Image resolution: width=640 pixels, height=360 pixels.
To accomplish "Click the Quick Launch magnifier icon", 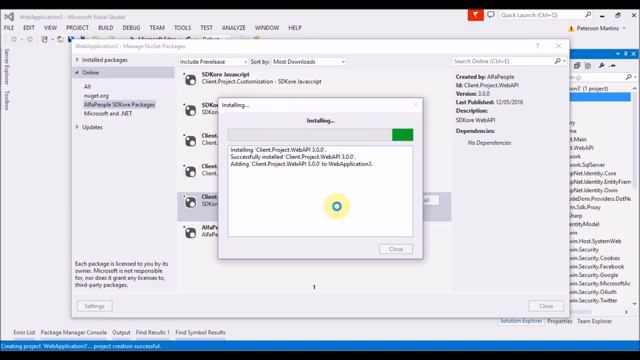I will pos(588,15).
